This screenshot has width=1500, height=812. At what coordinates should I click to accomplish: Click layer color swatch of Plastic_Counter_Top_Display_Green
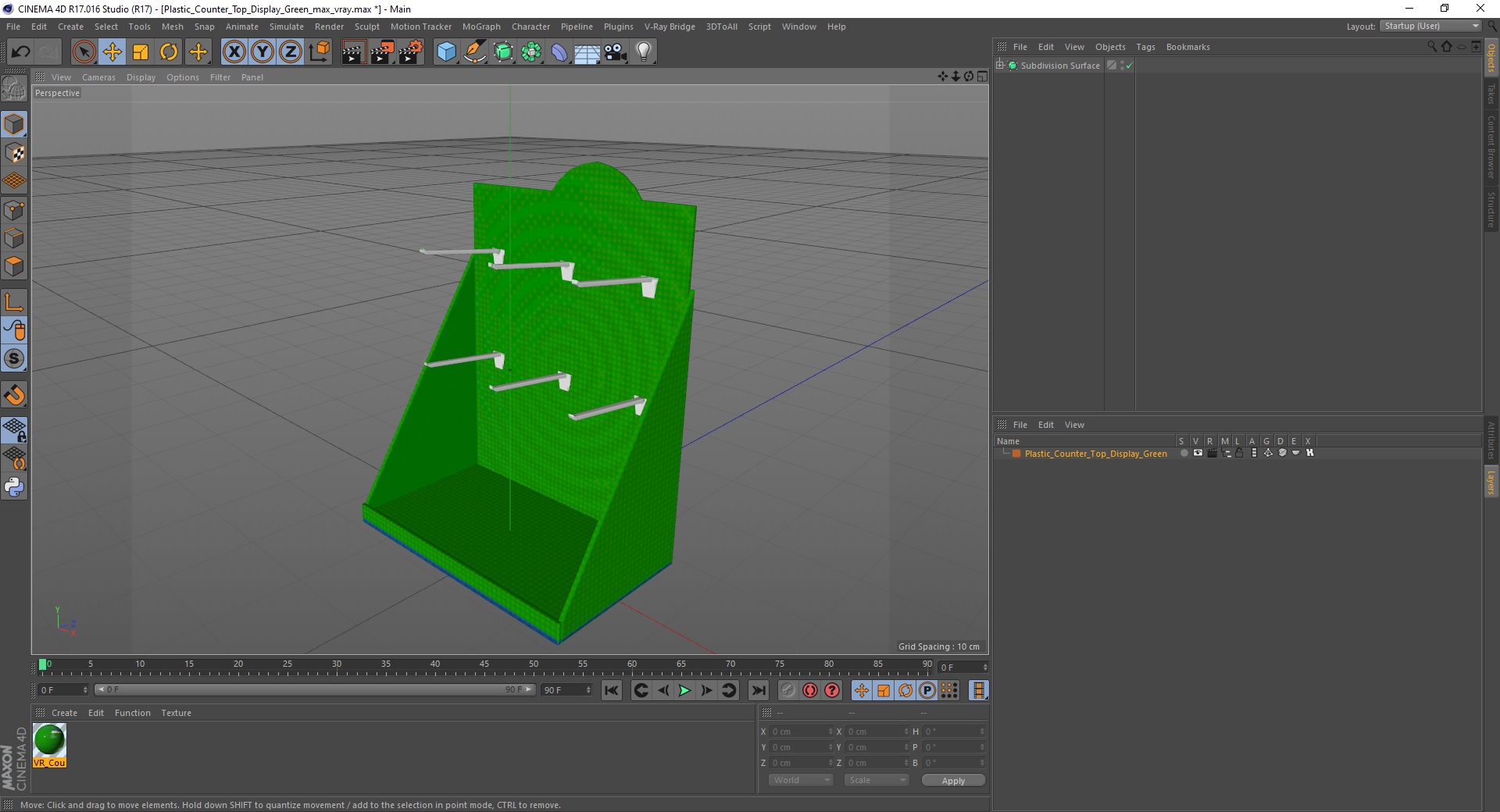[x=1016, y=454]
